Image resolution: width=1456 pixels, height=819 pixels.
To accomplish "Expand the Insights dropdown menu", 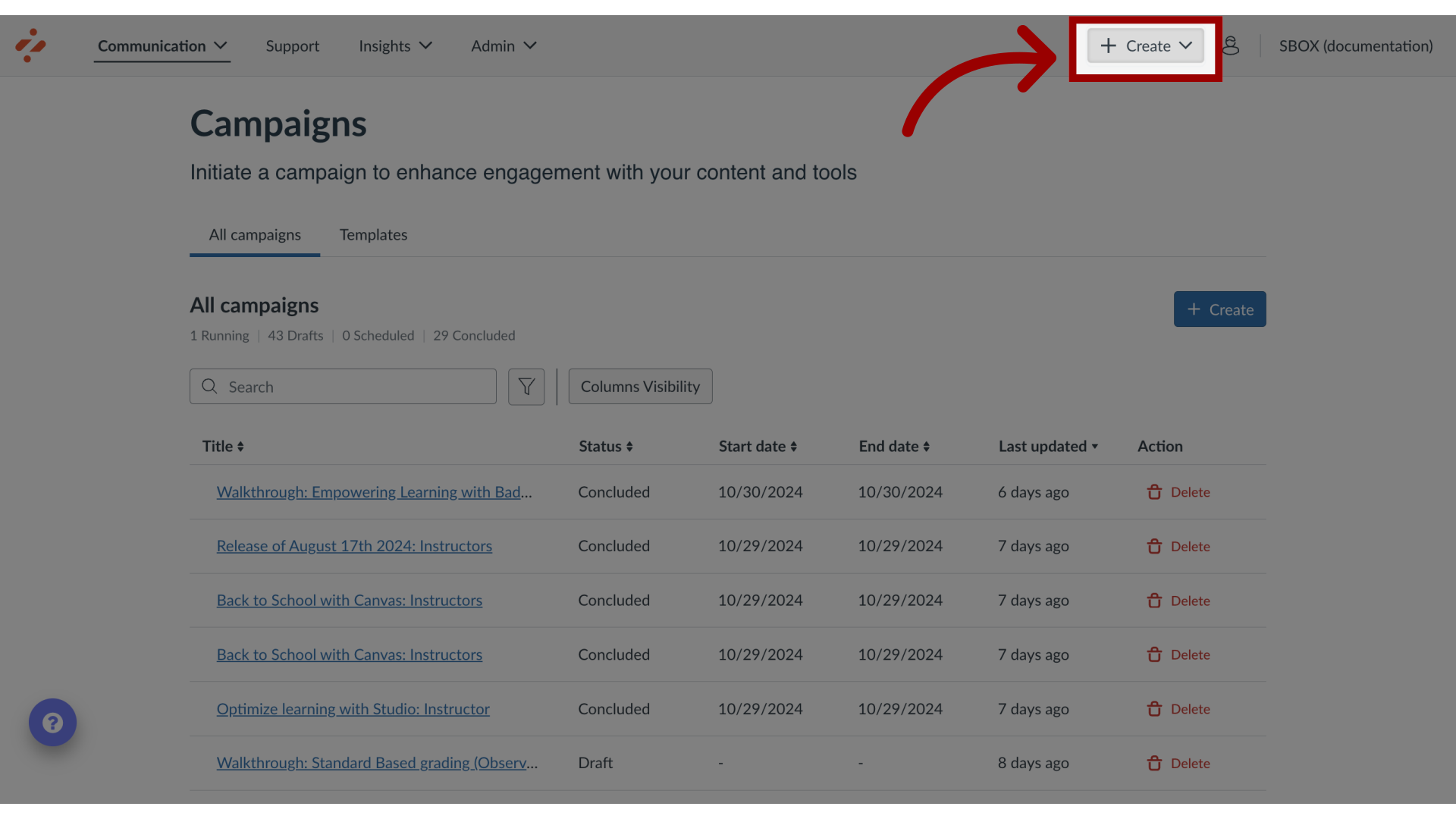I will click(395, 45).
